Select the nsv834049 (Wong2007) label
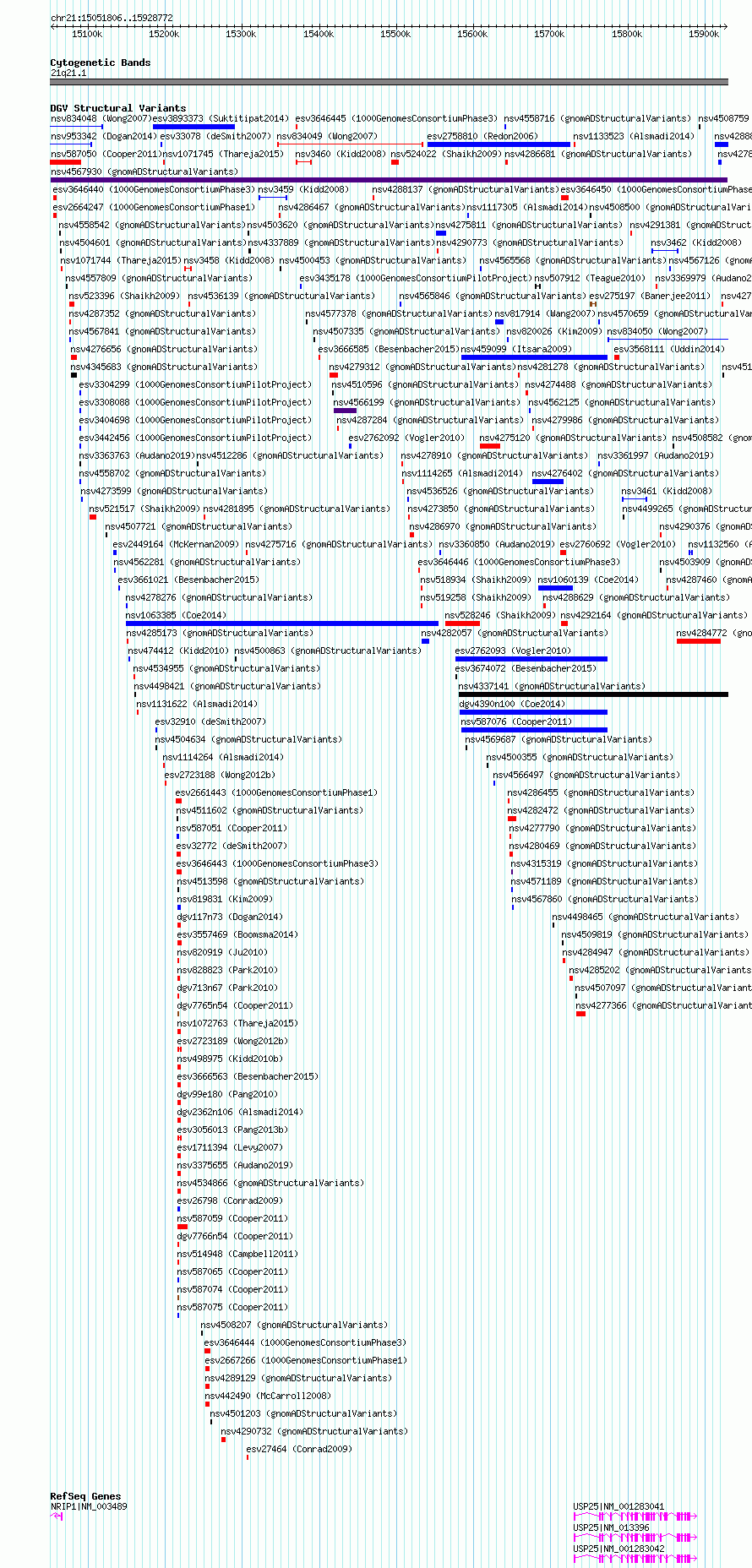752x1568 pixels. pyautogui.click(x=327, y=137)
